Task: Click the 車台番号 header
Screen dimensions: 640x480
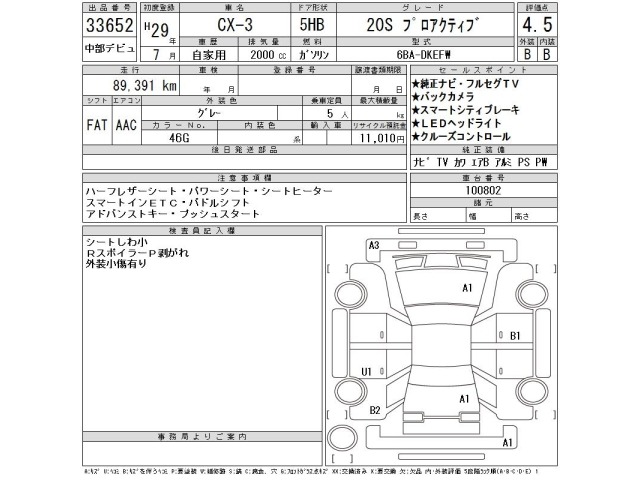Action: [483, 178]
